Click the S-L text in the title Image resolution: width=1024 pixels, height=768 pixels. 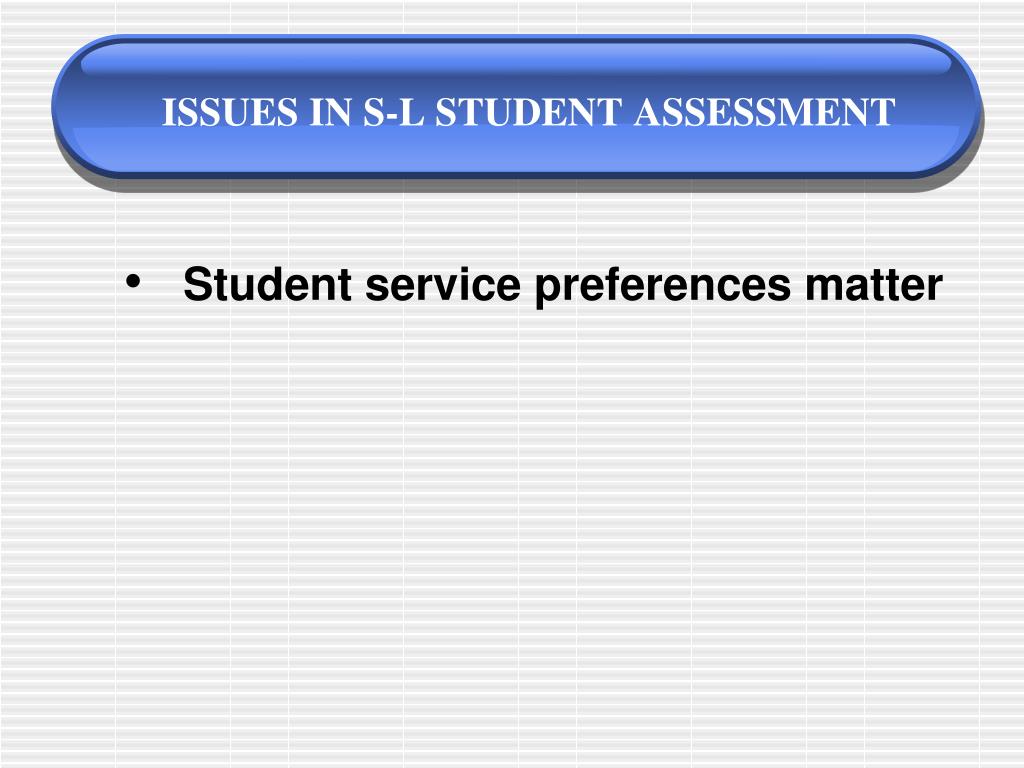pyautogui.click(x=394, y=112)
